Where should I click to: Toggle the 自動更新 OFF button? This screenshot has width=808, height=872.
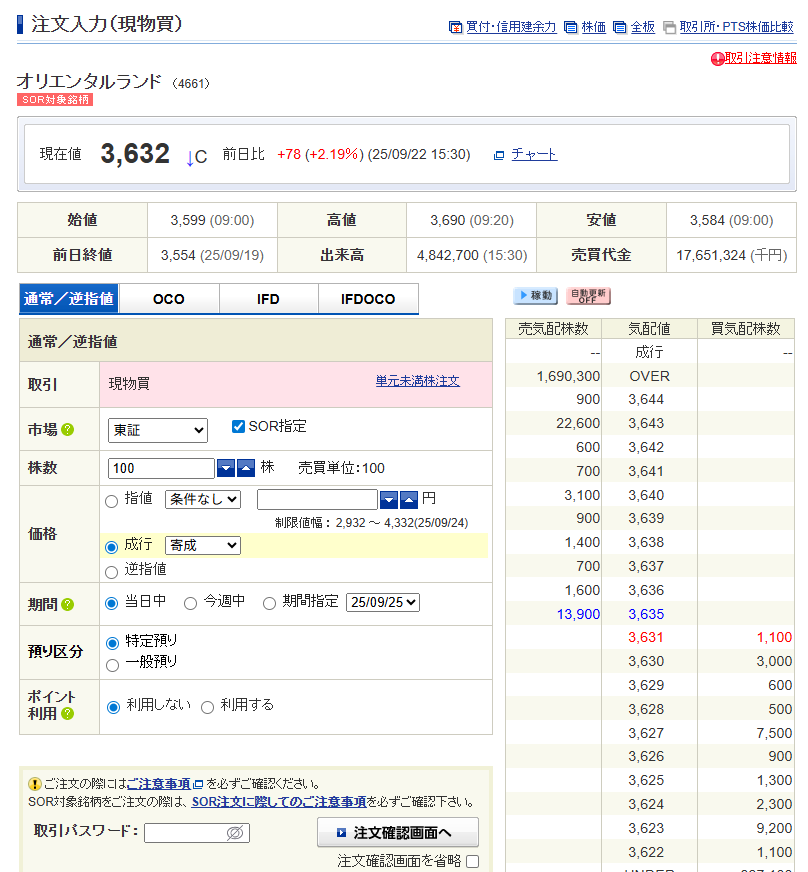[588, 296]
